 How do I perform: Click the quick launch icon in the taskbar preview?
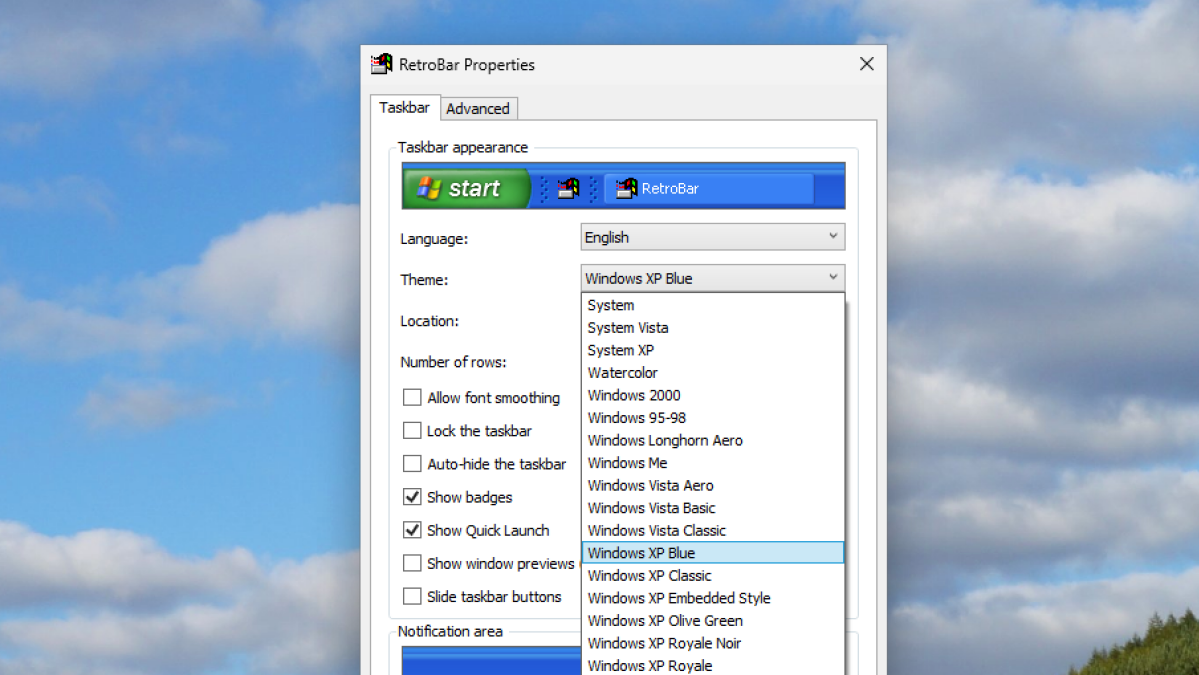[568, 188]
